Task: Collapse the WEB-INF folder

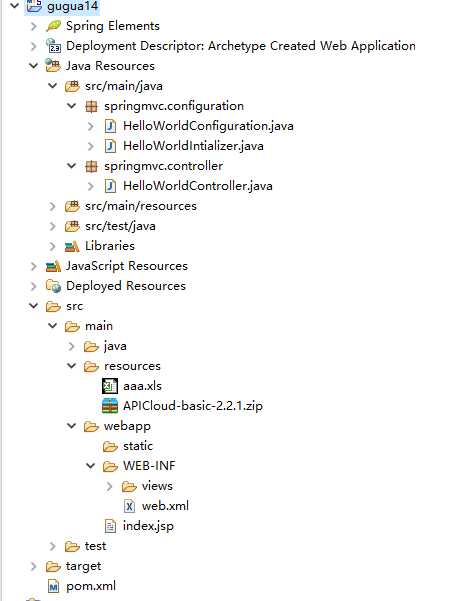Action: 91,466
